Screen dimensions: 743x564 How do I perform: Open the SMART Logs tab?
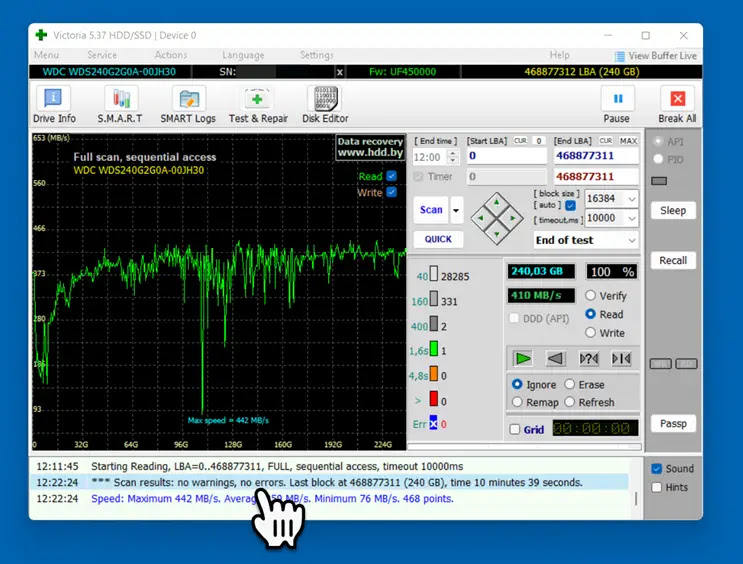tap(188, 105)
